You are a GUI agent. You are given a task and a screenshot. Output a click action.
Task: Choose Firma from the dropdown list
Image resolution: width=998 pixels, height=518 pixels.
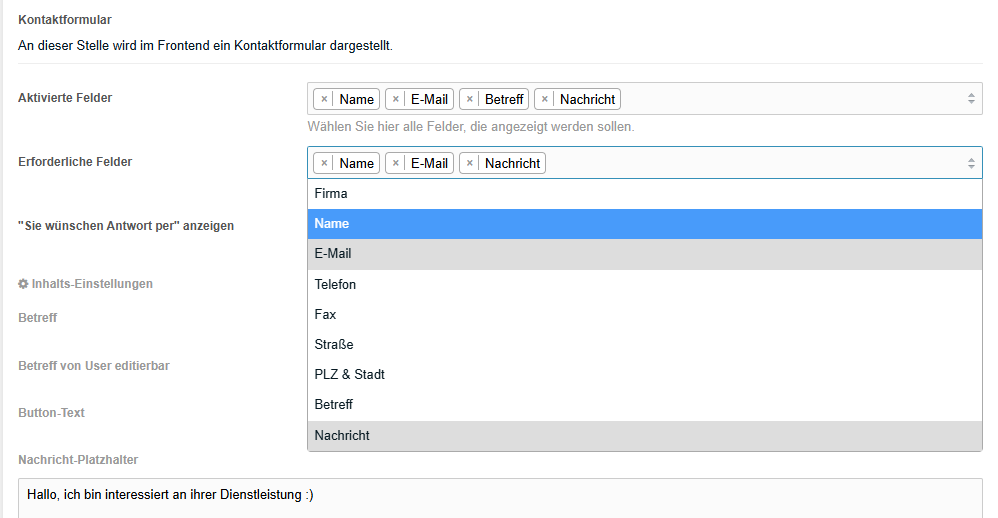click(645, 193)
